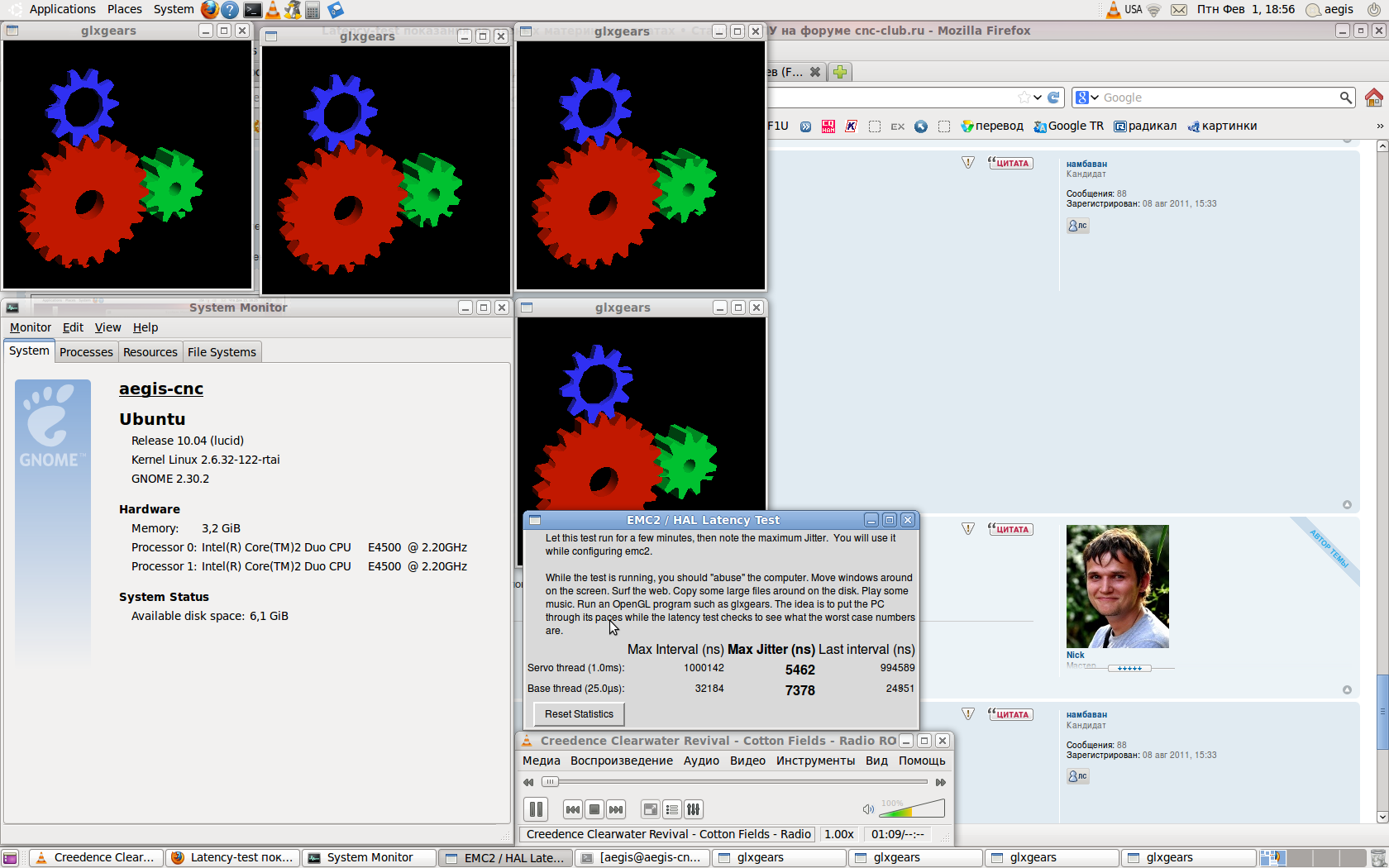Open VLC Медиа menu

[542, 761]
